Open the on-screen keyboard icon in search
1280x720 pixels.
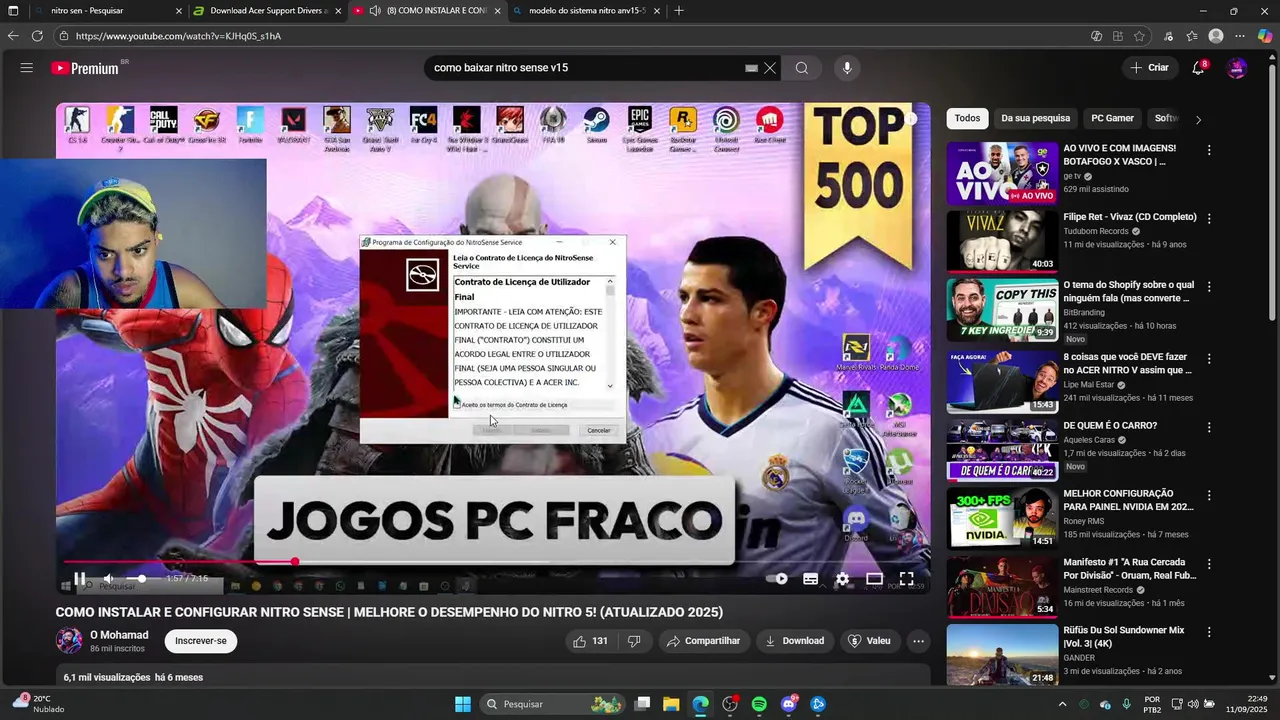pyautogui.click(x=751, y=68)
